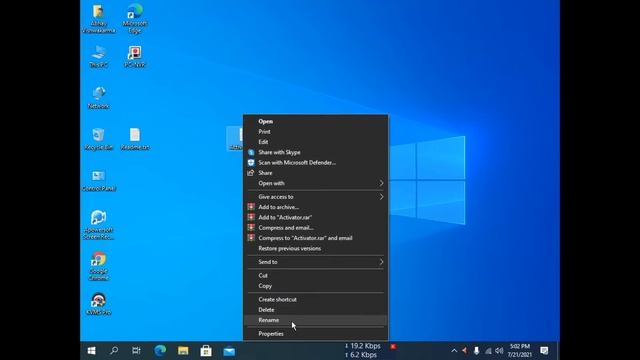Choose Delete in the context menu
Viewport: 640px width, 360px height.
tap(316, 310)
